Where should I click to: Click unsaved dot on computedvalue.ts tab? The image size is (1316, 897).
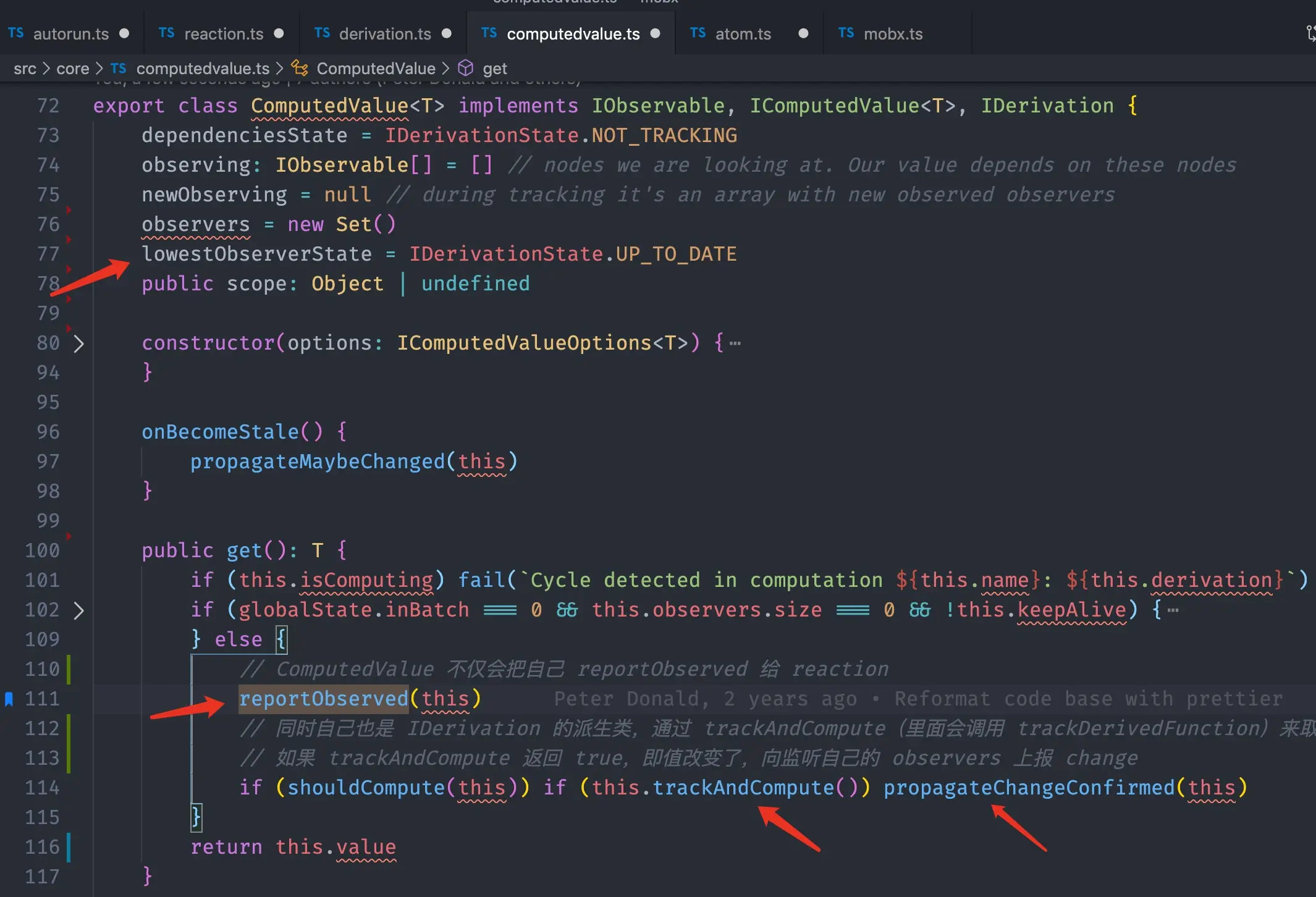point(656,33)
